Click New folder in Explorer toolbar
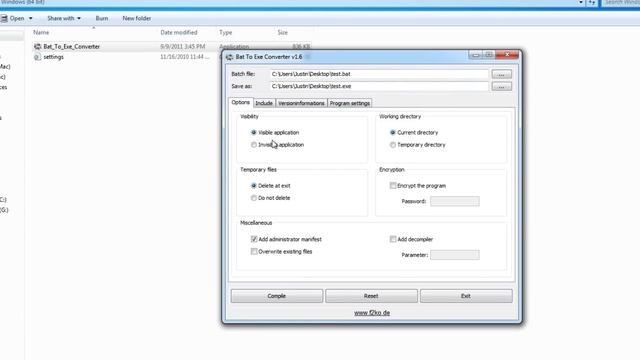This screenshot has width=640, height=360. 137,18
